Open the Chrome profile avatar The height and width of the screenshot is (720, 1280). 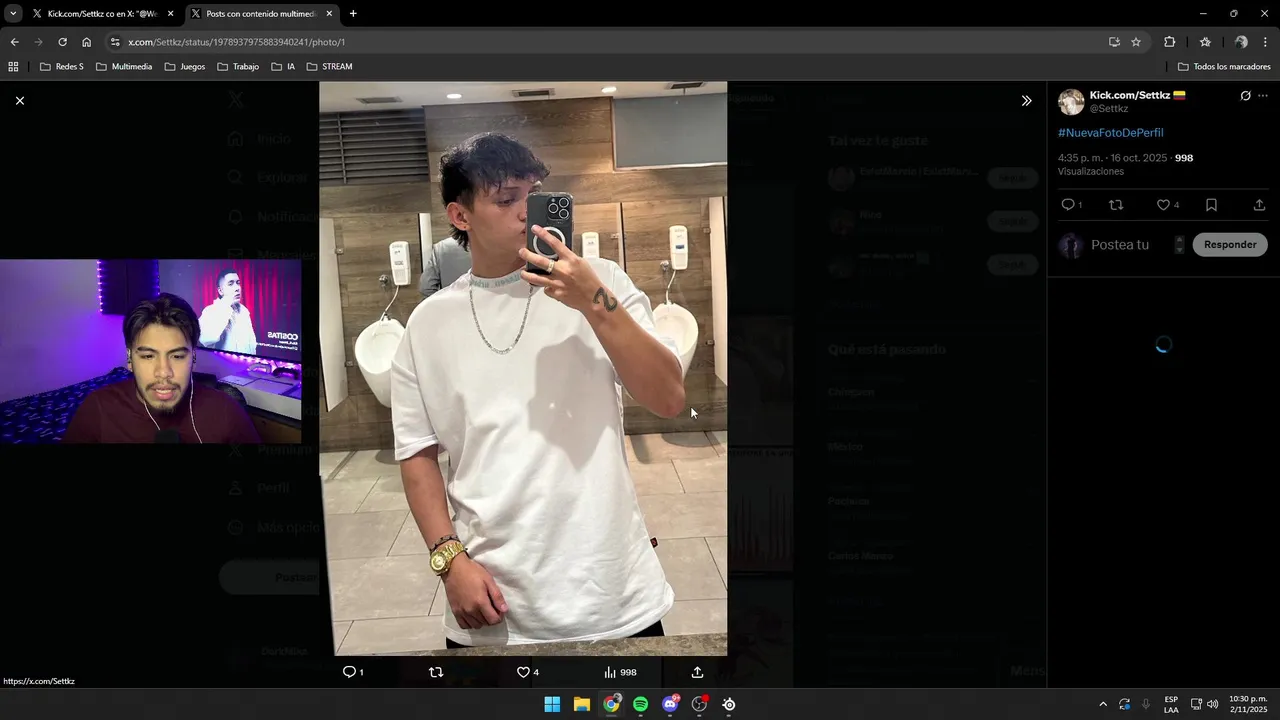1241,42
